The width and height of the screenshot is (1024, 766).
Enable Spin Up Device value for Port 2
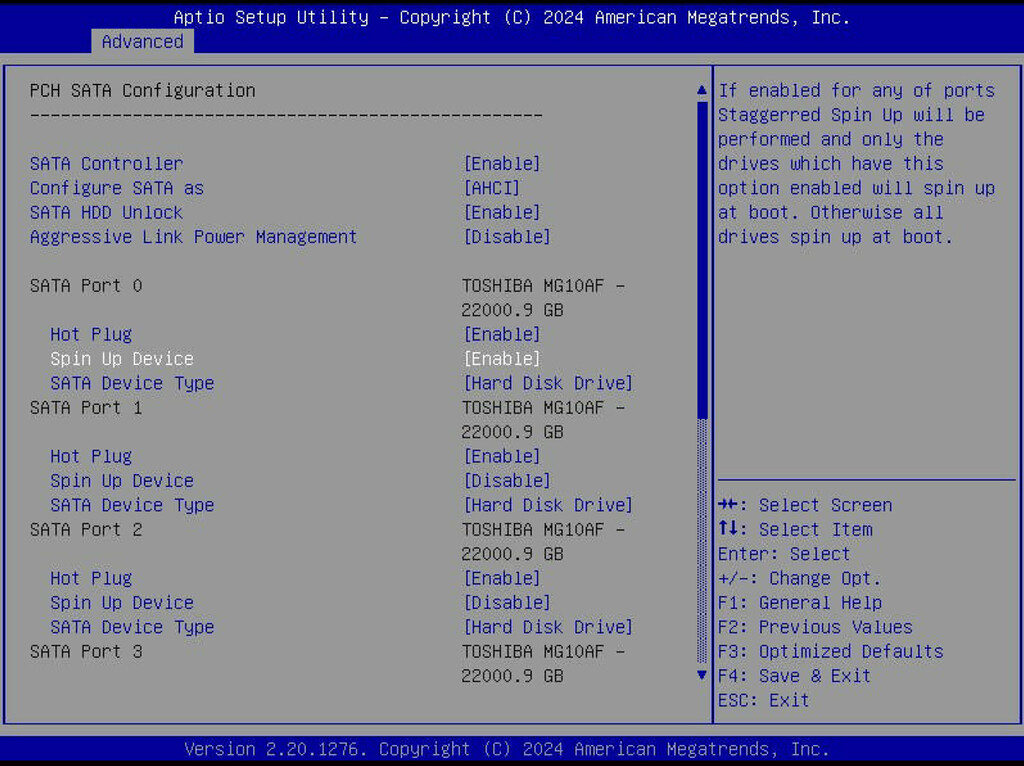[x=506, y=603]
